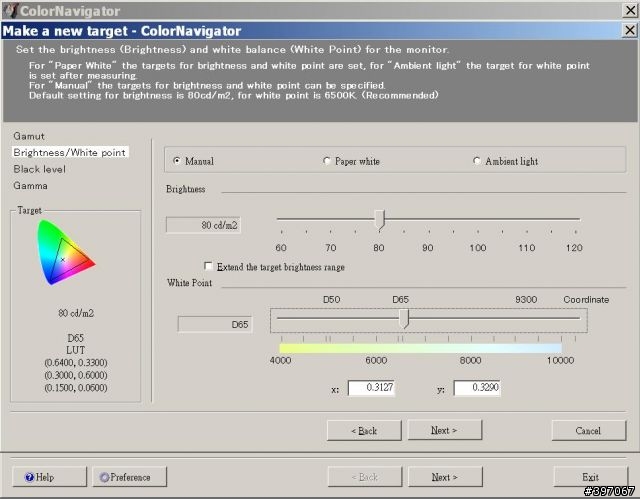Click the x coordinate field 0.3127

371,387
